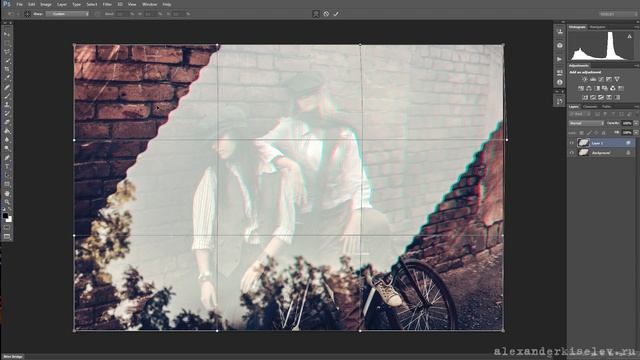Image resolution: width=640 pixels, height=360 pixels.
Task: Select the Crop tool
Action: click(7, 69)
